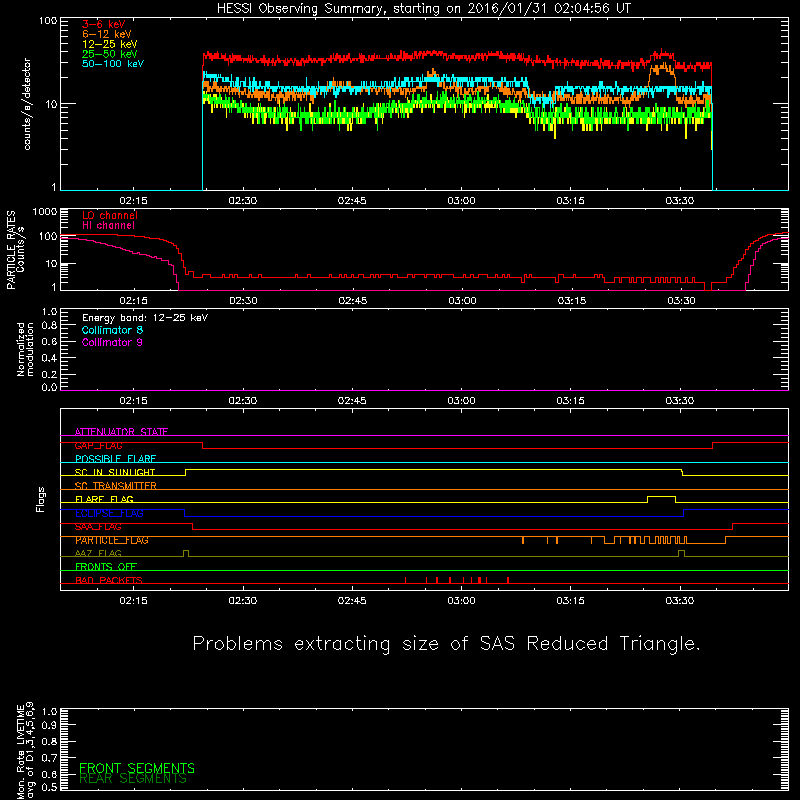Click the ATTENUATOR_STATE flag label
The height and width of the screenshot is (800, 800).
click(x=121, y=432)
